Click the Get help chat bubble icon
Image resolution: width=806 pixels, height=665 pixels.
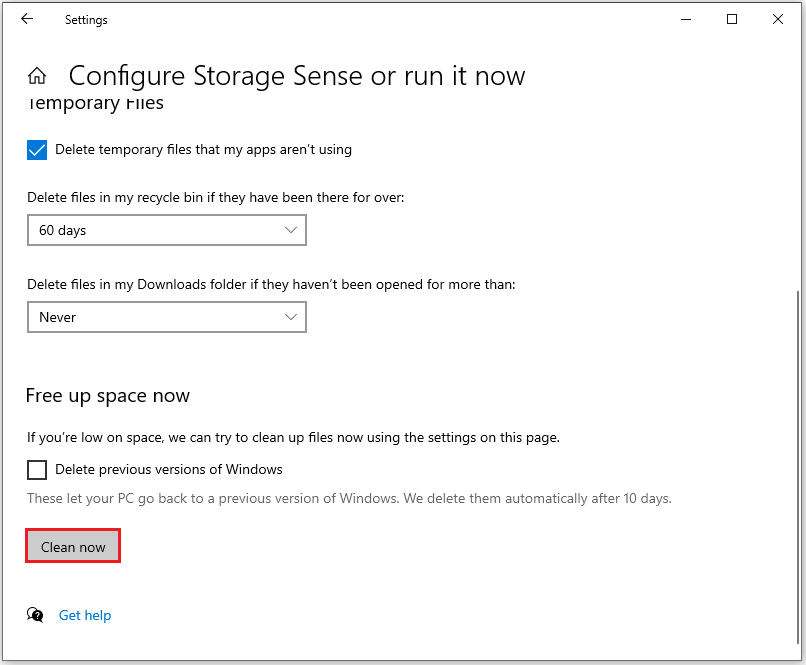click(x=34, y=615)
